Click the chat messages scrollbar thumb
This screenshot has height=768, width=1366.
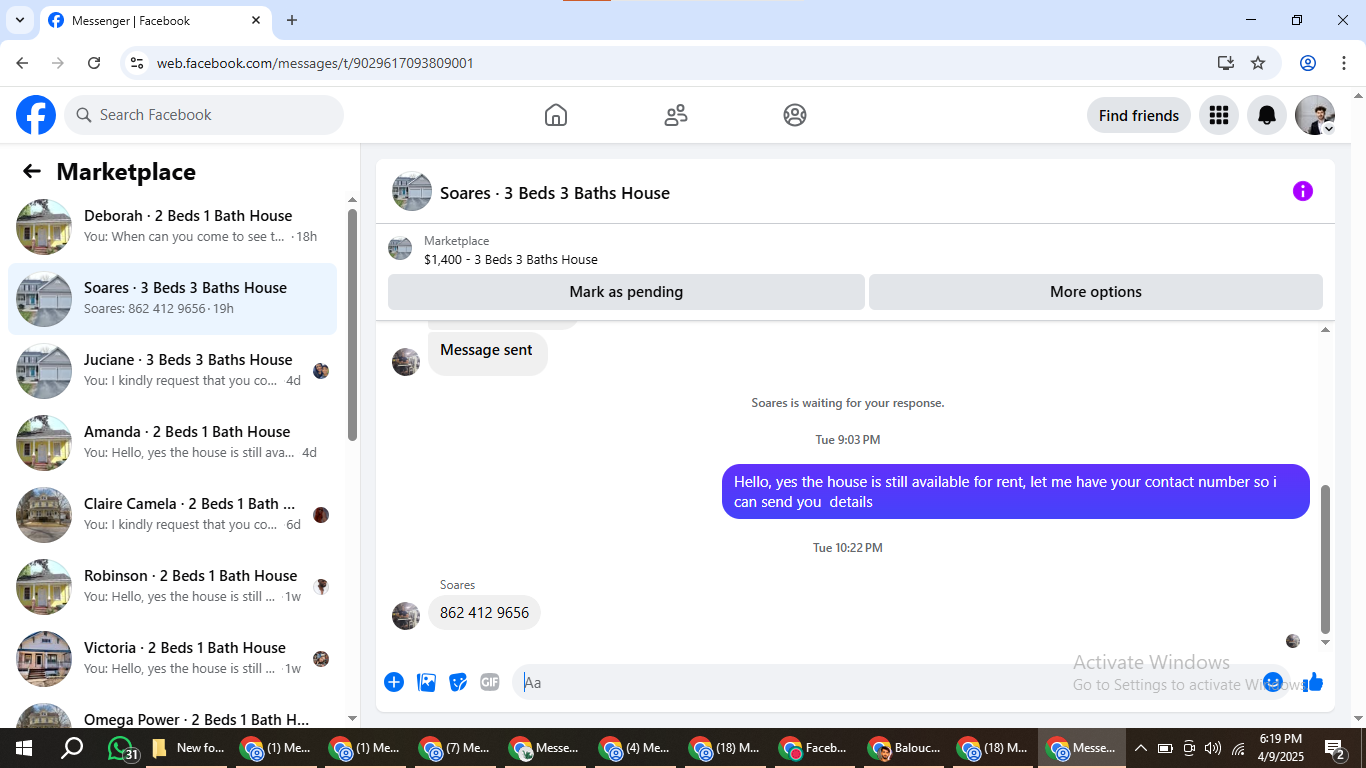(x=1326, y=558)
